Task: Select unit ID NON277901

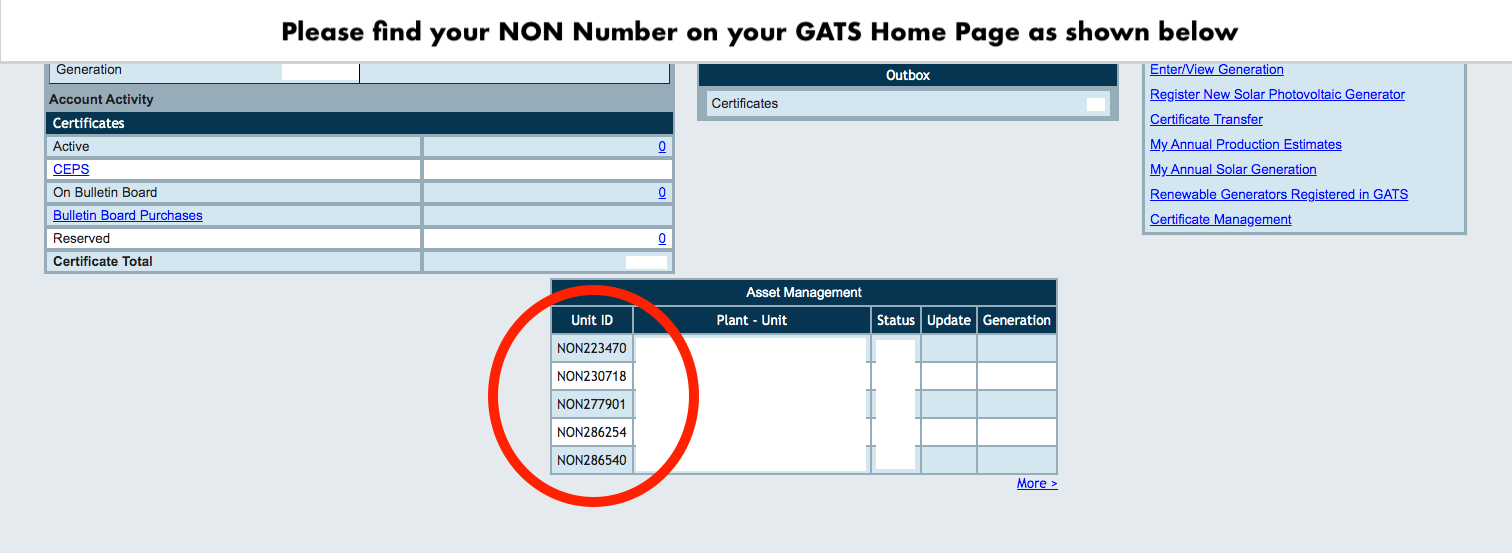Action: point(592,404)
